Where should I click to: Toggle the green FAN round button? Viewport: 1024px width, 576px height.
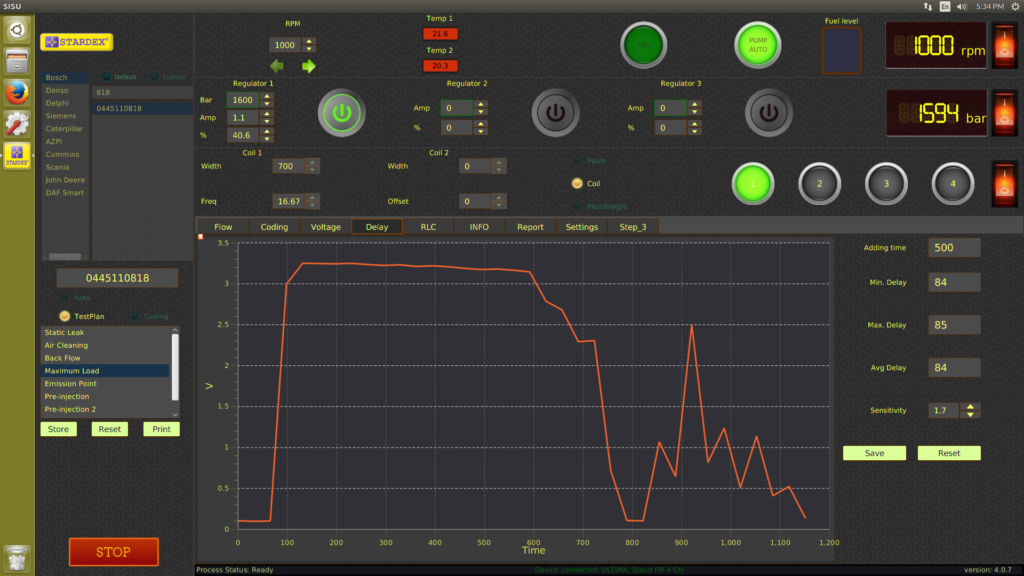point(643,45)
